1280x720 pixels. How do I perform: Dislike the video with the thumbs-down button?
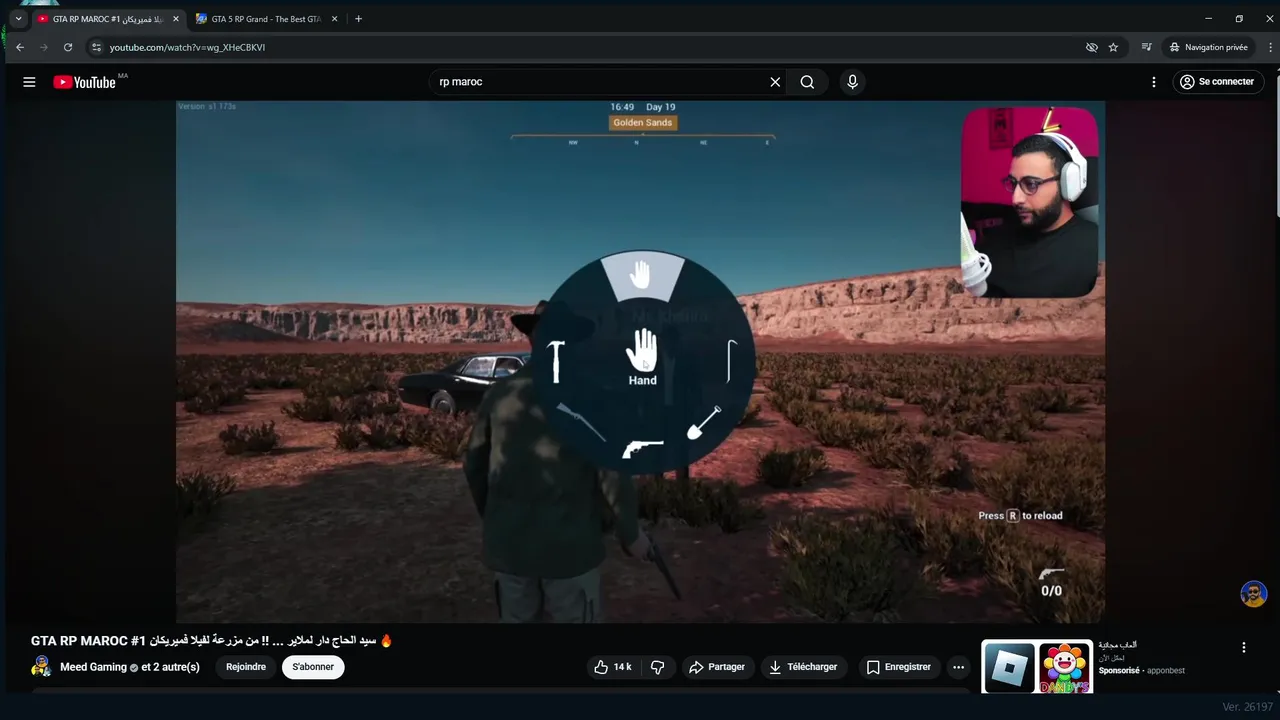point(658,667)
